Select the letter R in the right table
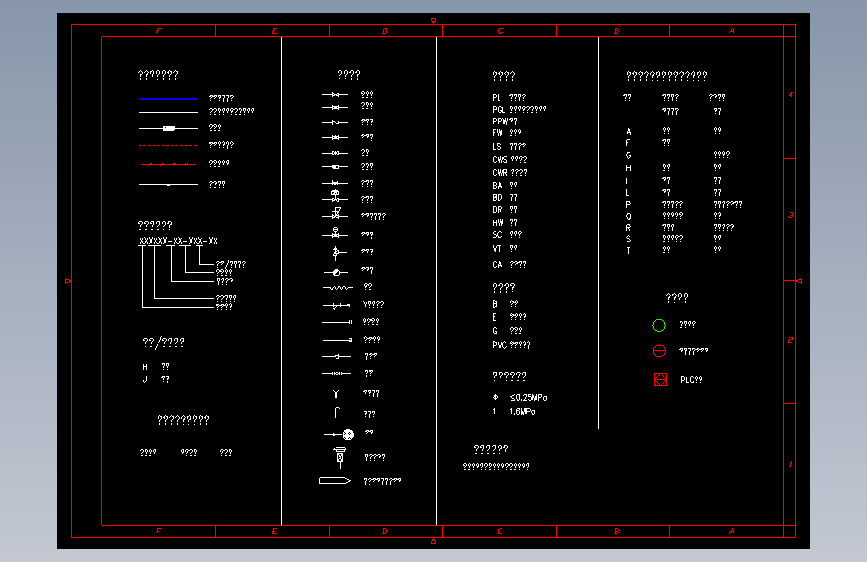Image resolution: width=867 pixels, height=562 pixels. click(x=628, y=228)
